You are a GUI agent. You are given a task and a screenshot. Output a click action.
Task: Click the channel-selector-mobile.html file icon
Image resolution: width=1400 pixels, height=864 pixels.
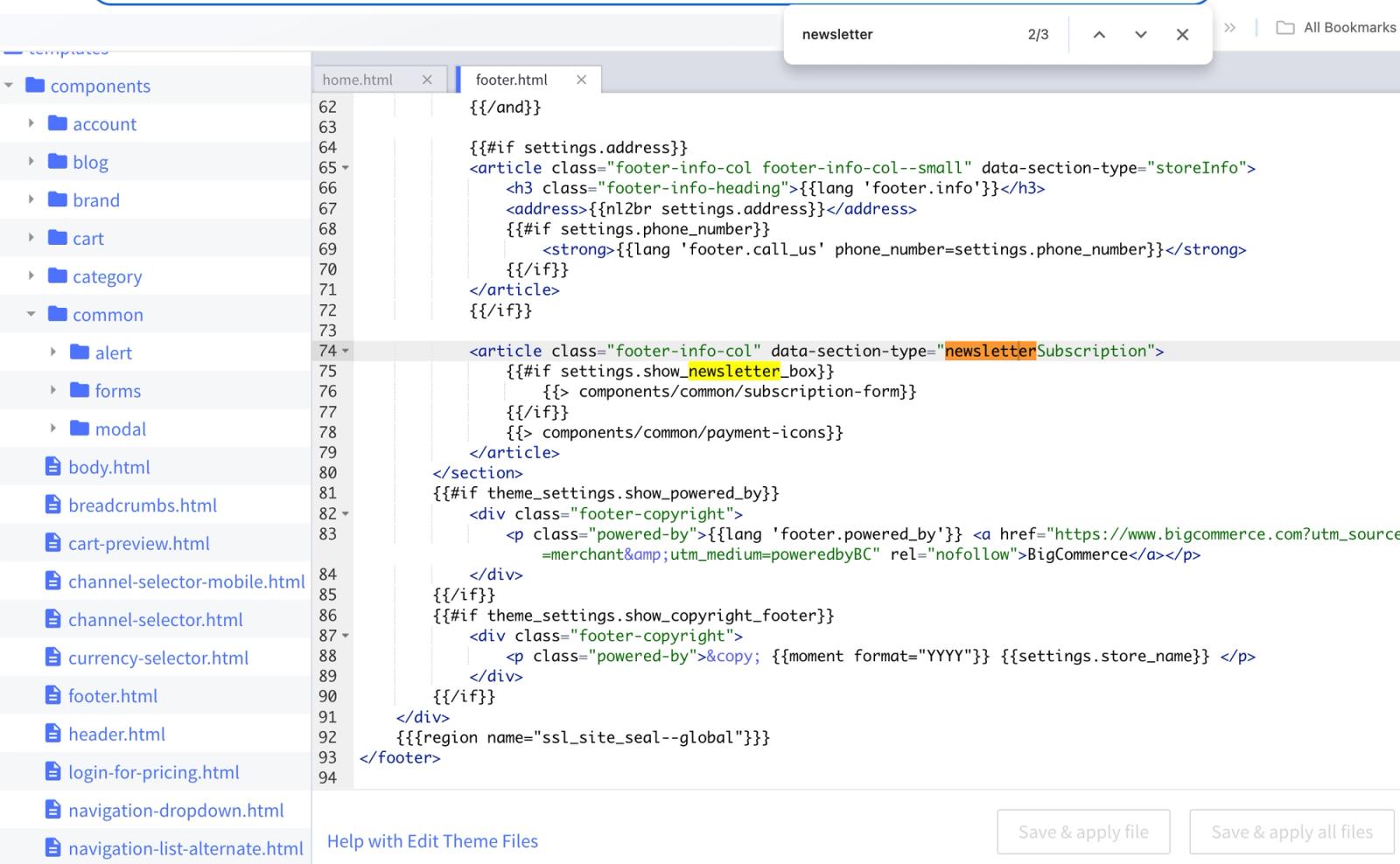click(x=53, y=581)
